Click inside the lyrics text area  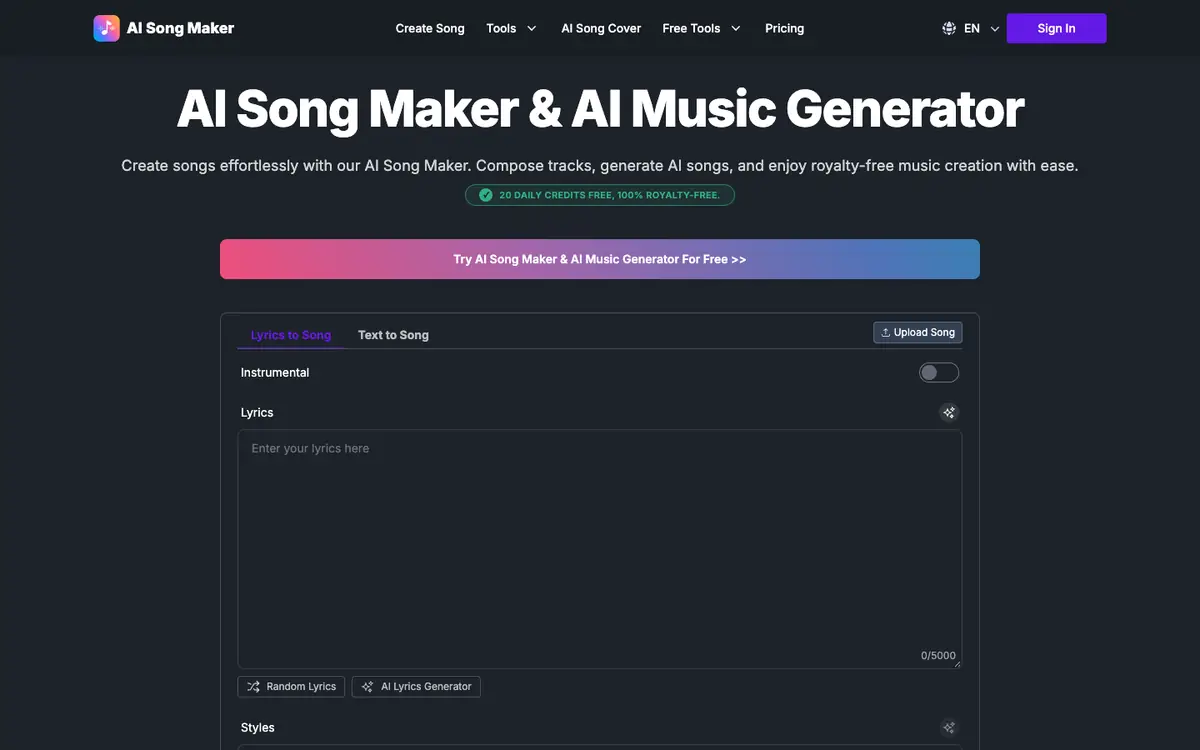pos(600,549)
